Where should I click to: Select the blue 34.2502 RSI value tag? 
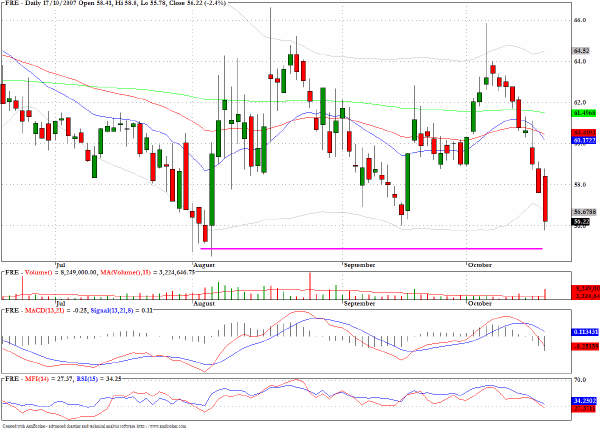[x=584, y=401]
